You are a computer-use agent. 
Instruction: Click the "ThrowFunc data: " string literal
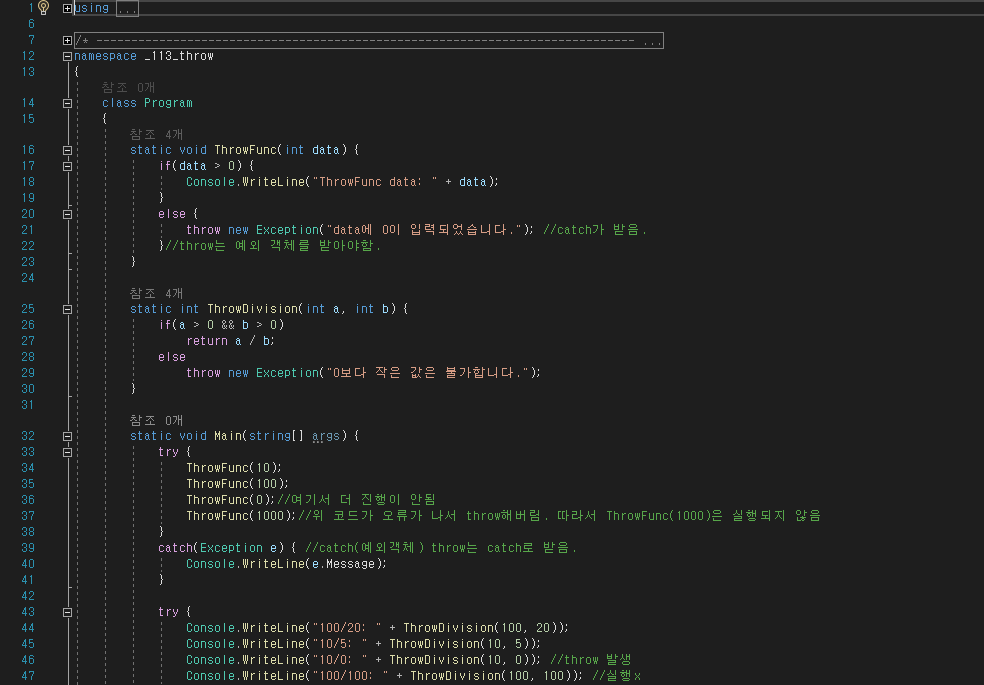click(x=375, y=182)
